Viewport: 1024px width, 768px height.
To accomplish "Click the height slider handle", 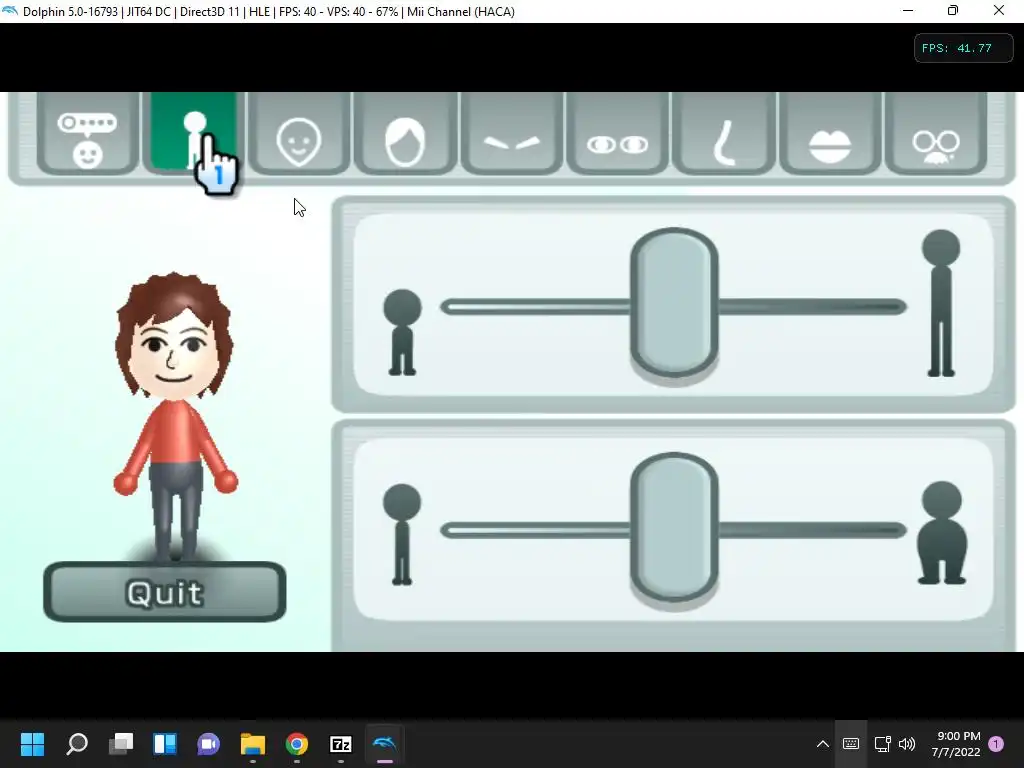I will (675, 302).
